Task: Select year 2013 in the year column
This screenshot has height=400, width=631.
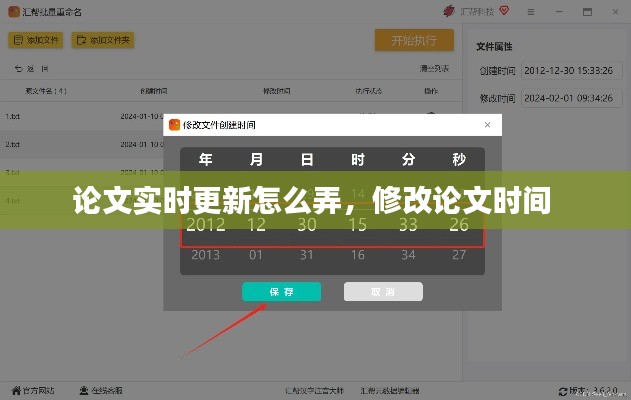Action: click(x=205, y=255)
